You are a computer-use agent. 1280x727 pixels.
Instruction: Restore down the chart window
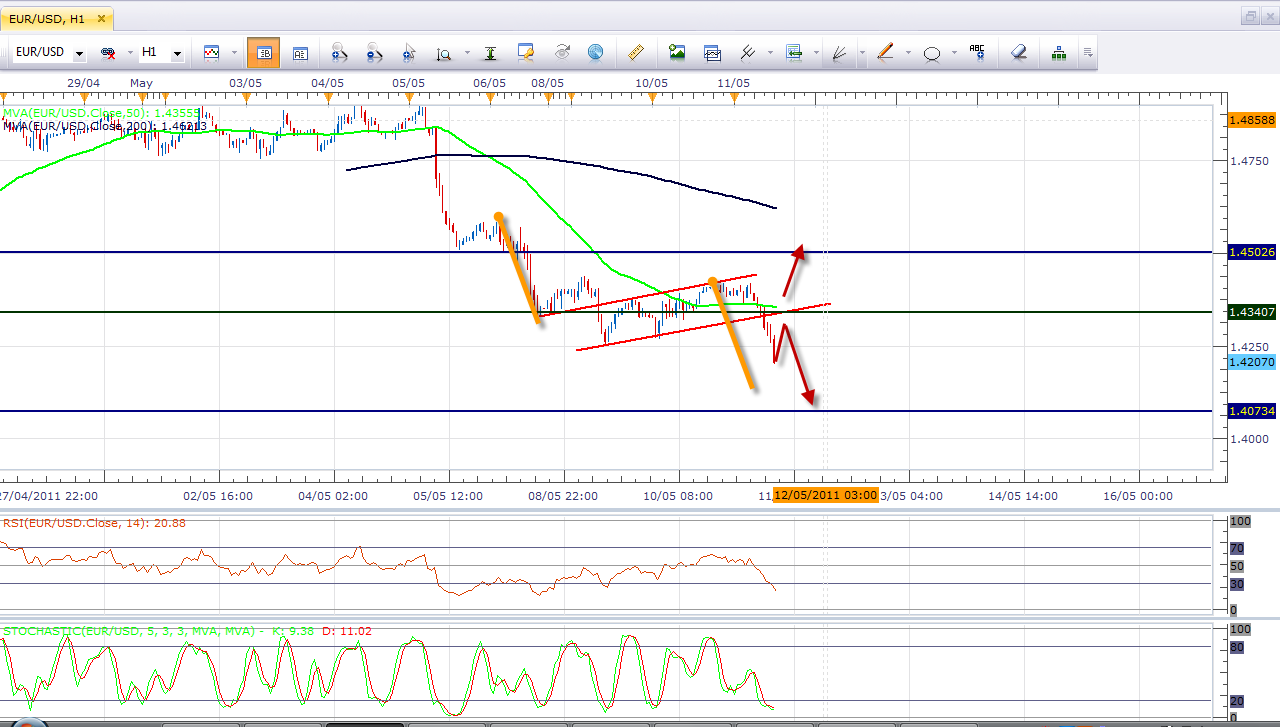(1251, 16)
